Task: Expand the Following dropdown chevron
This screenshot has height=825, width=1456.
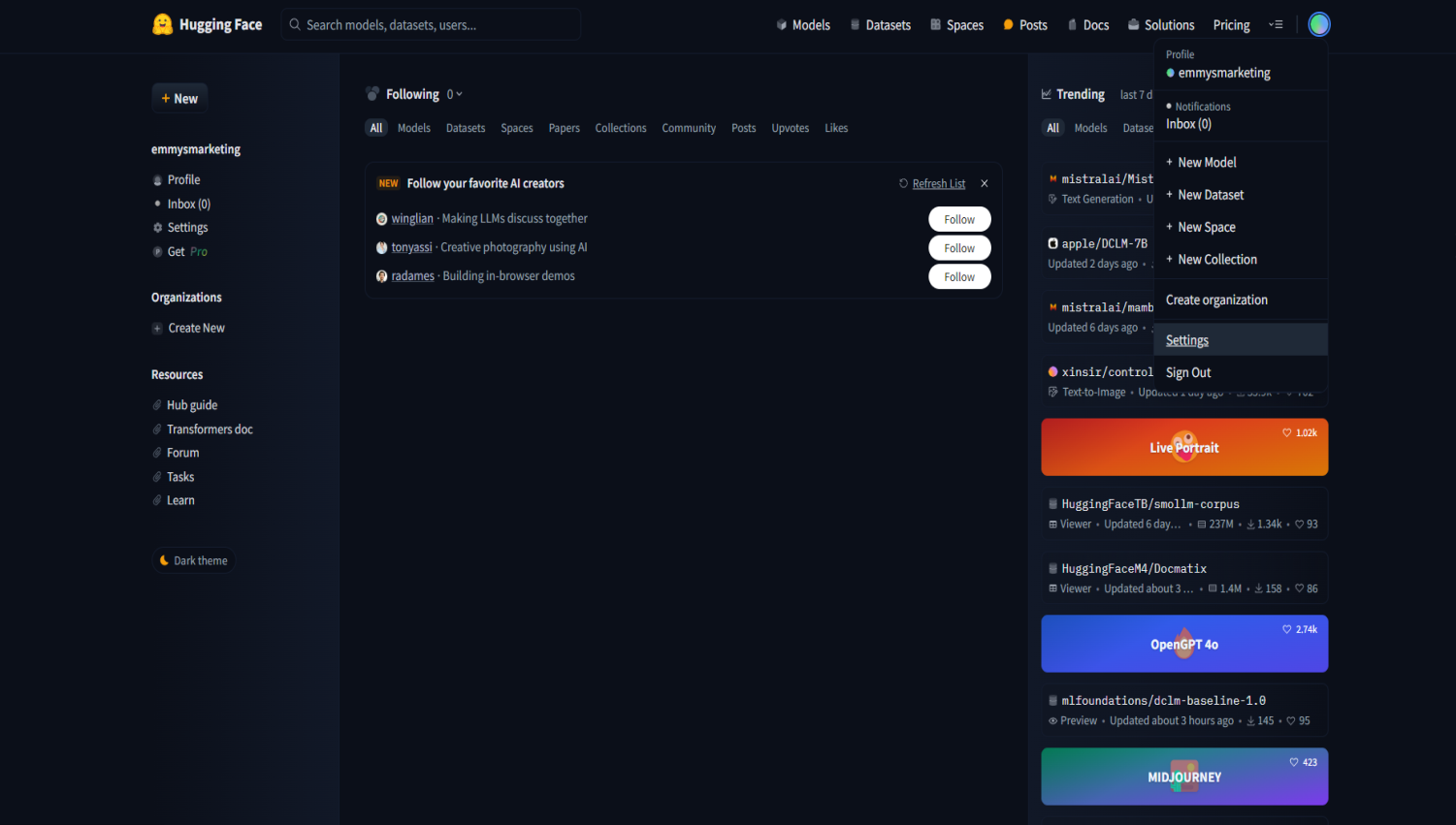Action: (x=459, y=94)
